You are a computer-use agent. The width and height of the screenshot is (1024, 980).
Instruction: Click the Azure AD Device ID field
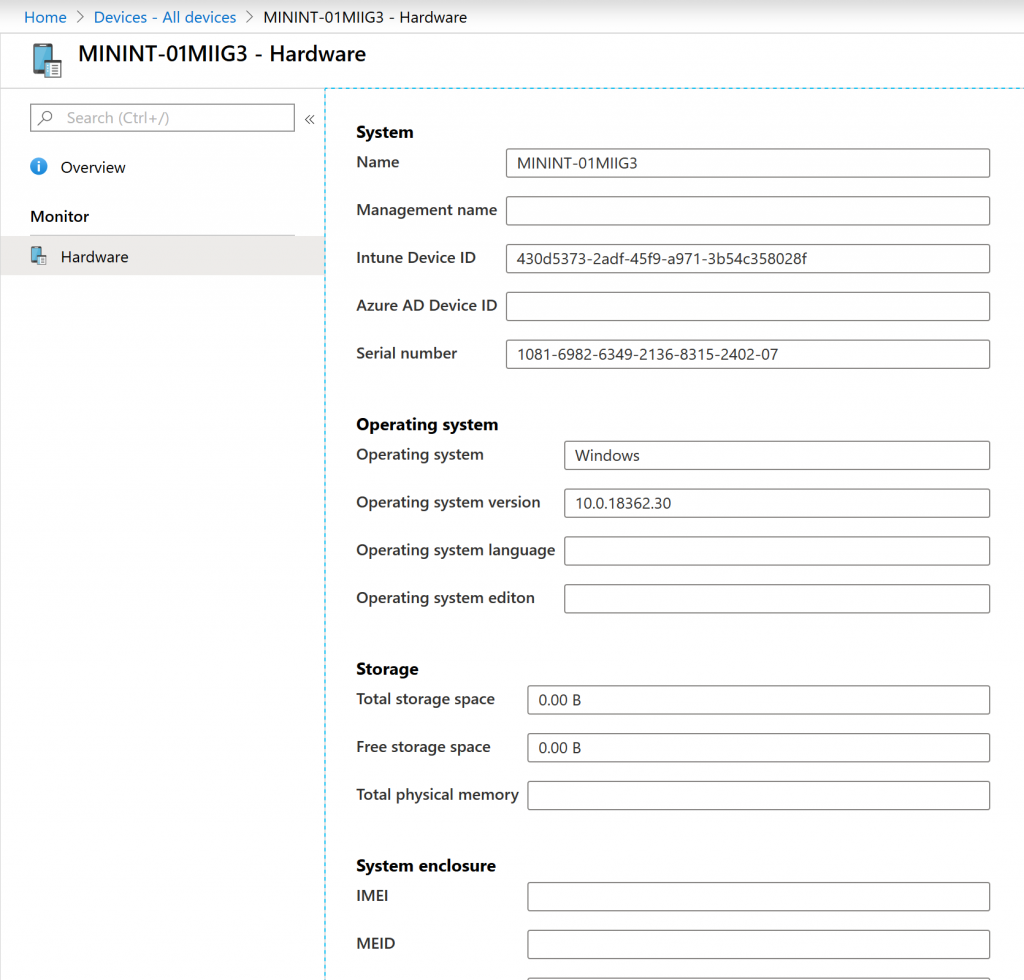click(747, 306)
